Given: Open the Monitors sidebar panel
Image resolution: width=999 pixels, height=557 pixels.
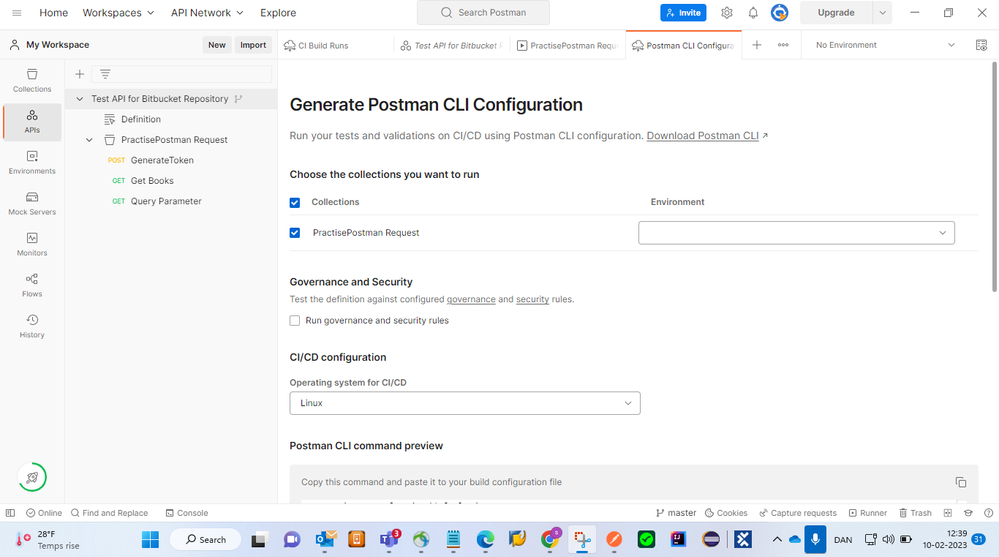Looking at the screenshot, I should 32,244.
